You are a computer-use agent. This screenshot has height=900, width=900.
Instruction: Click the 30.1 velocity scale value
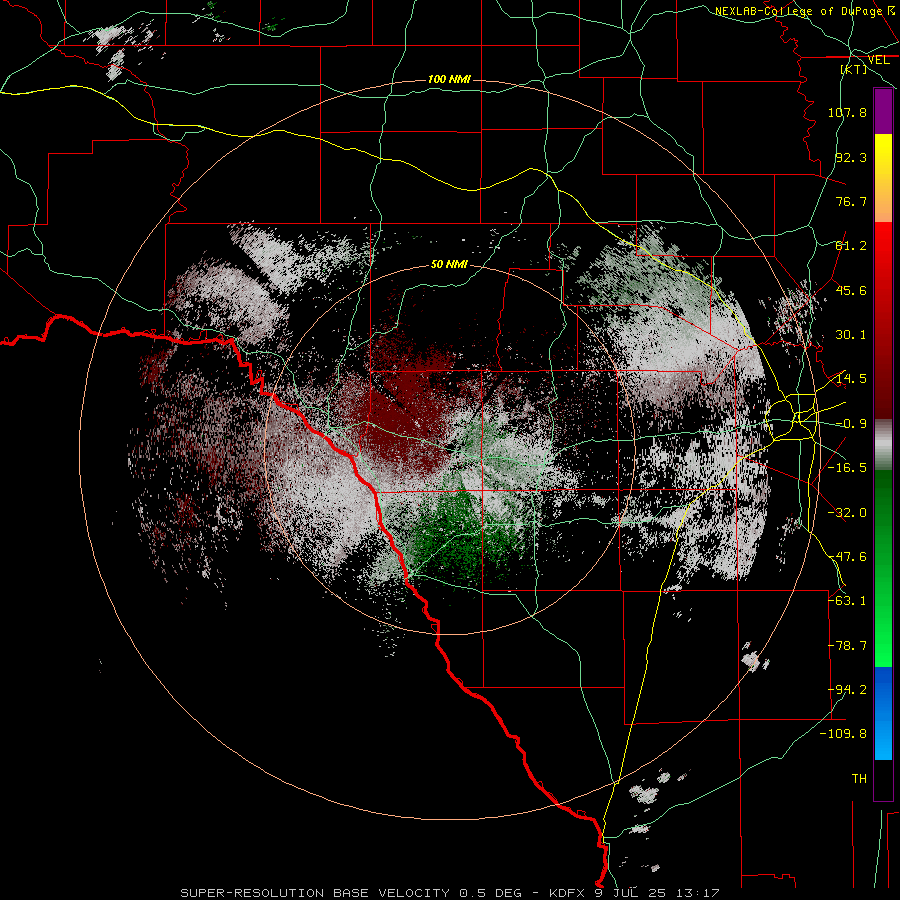pyautogui.click(x=851, y=335)
